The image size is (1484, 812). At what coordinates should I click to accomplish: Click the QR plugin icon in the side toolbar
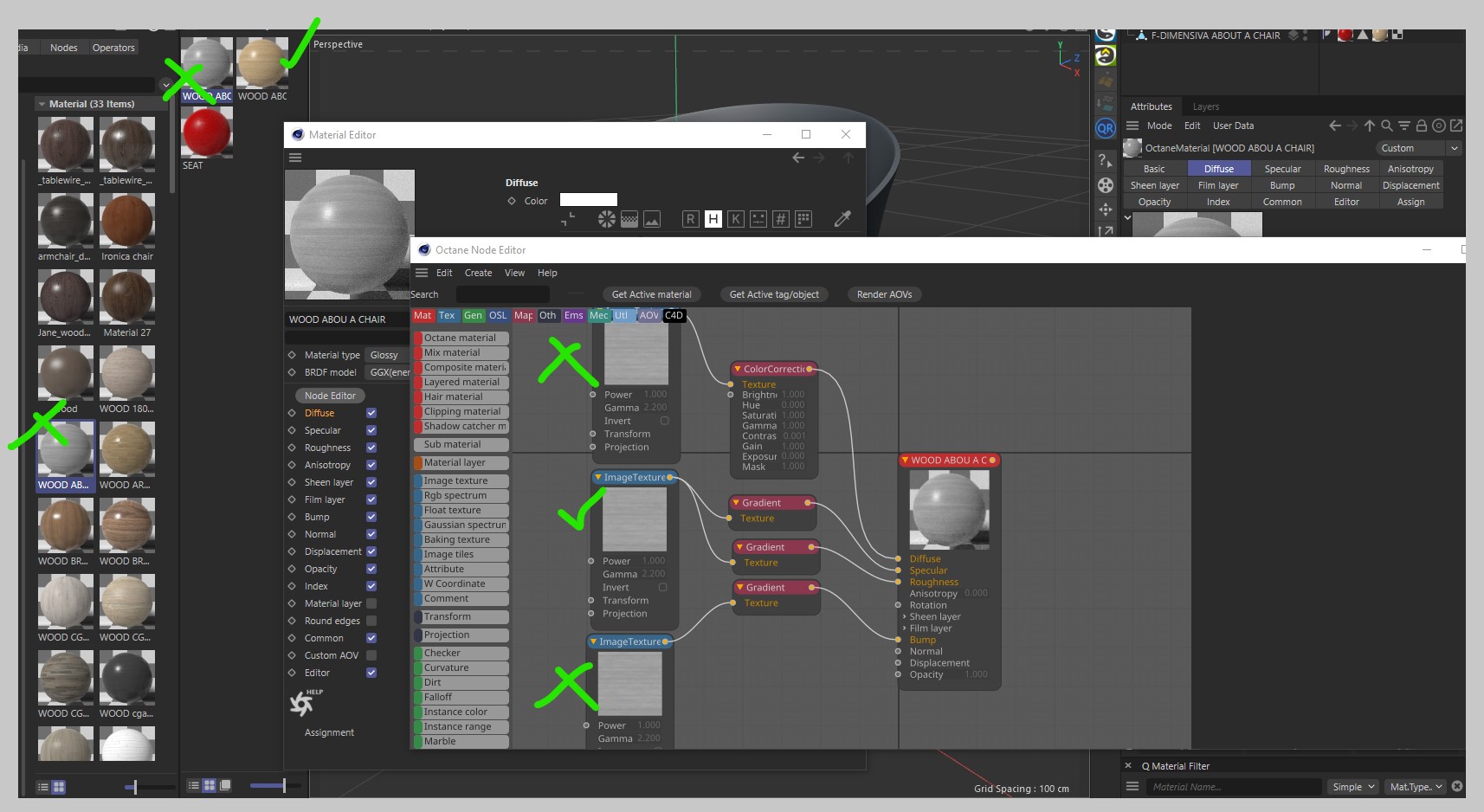pyautogui.click(x=1106, y=128)
